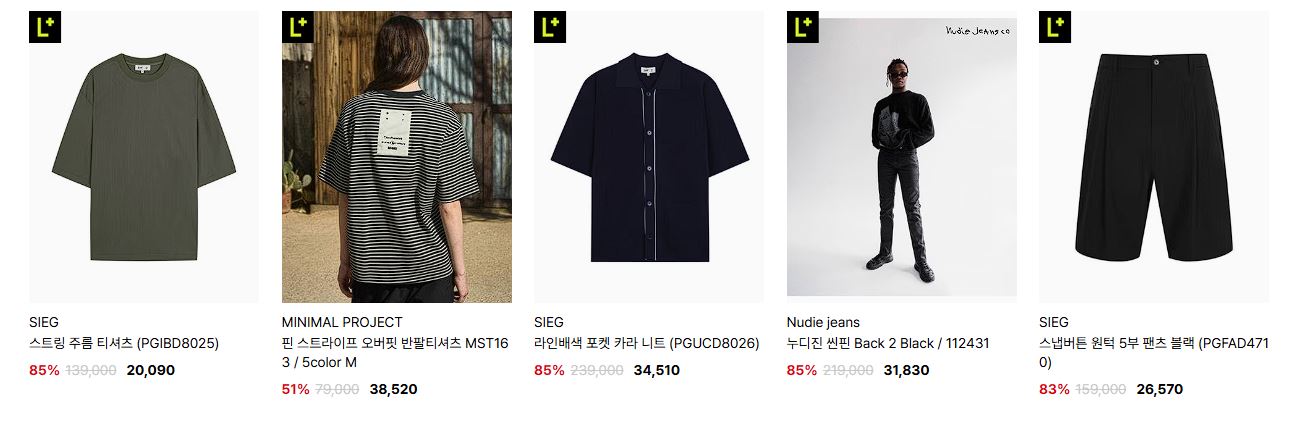Screen dimensions: 1295x423
Task: Click the 34,510 sale price
Action: 657,370
